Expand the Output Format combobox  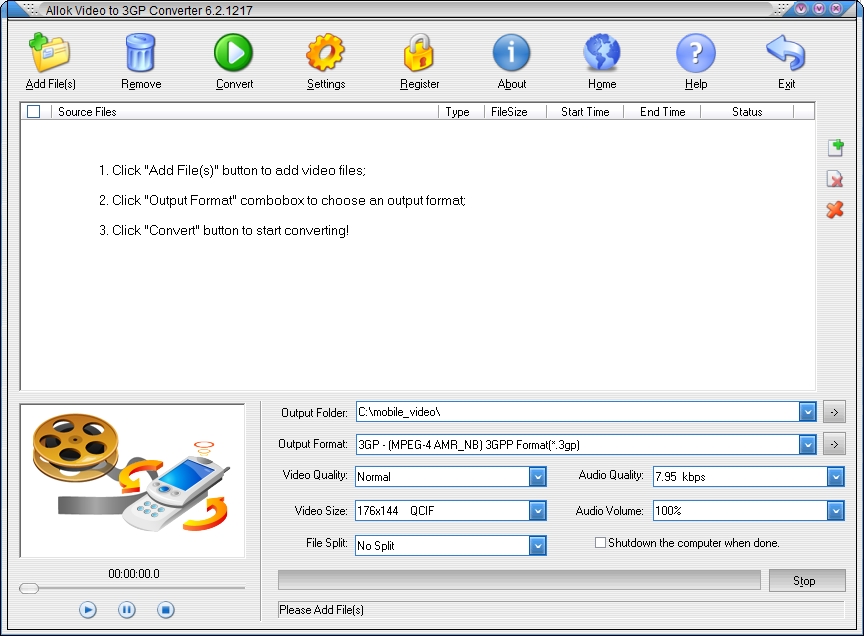tap(807, 444)
